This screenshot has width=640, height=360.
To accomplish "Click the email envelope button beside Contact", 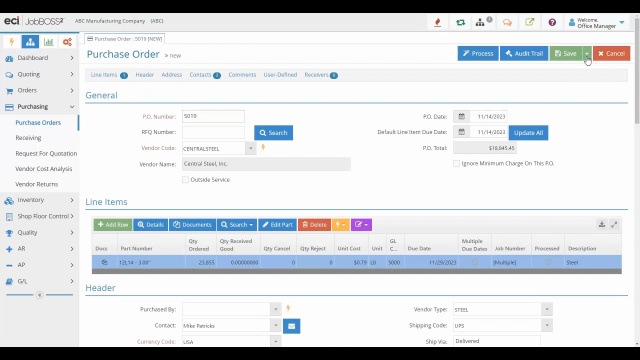I will pos(291,326).
